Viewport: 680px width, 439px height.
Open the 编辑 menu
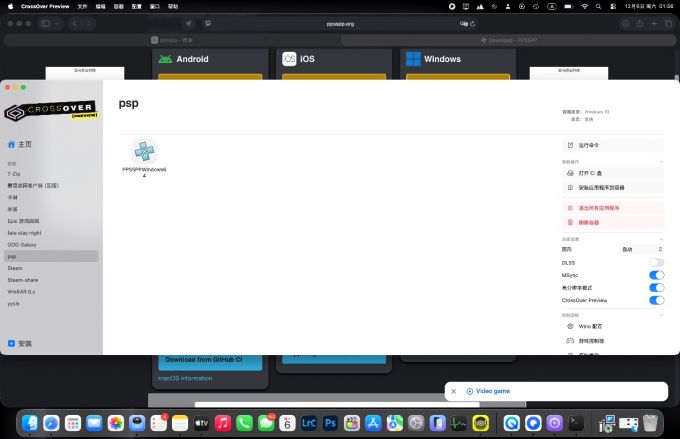101,7
